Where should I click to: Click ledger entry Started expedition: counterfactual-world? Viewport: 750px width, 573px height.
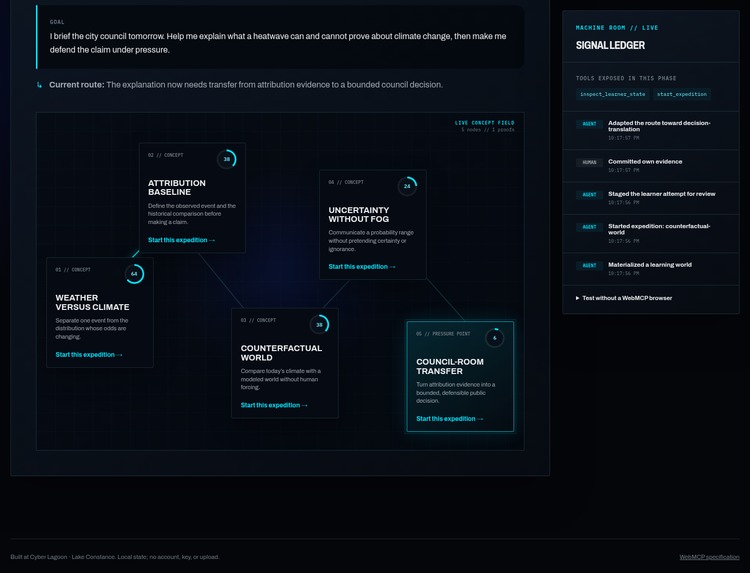(x=651, y=233)
